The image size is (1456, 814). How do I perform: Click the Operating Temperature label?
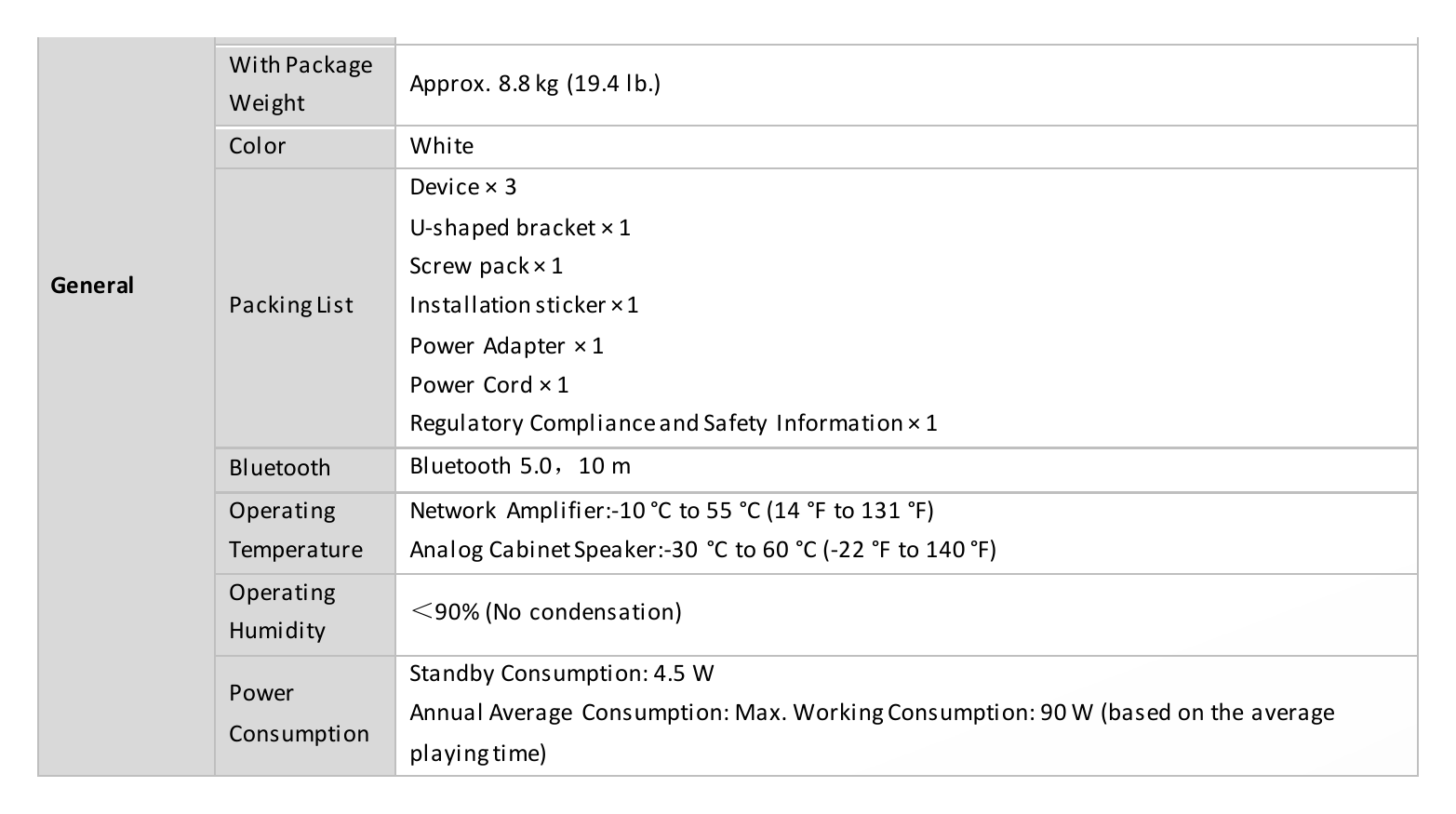click(x=296, y=530)
